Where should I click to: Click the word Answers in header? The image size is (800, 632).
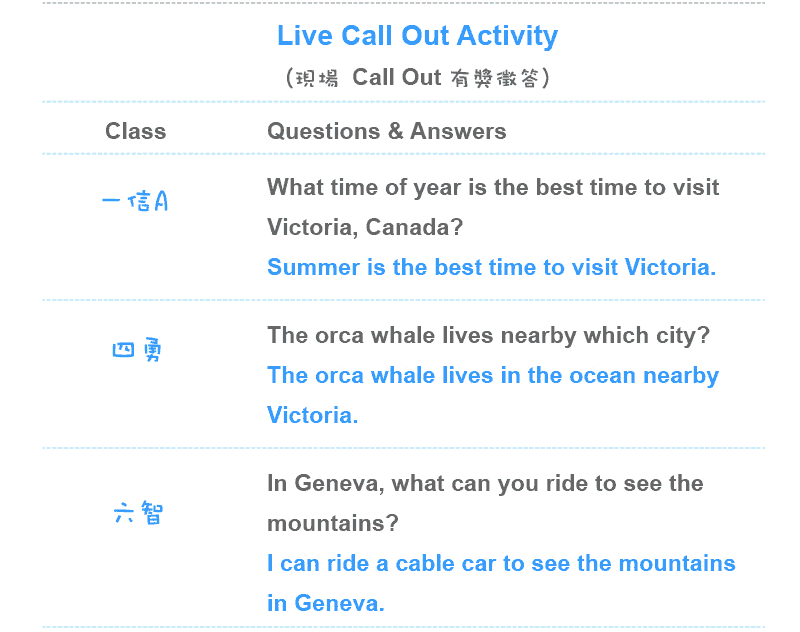pos(458,131)
